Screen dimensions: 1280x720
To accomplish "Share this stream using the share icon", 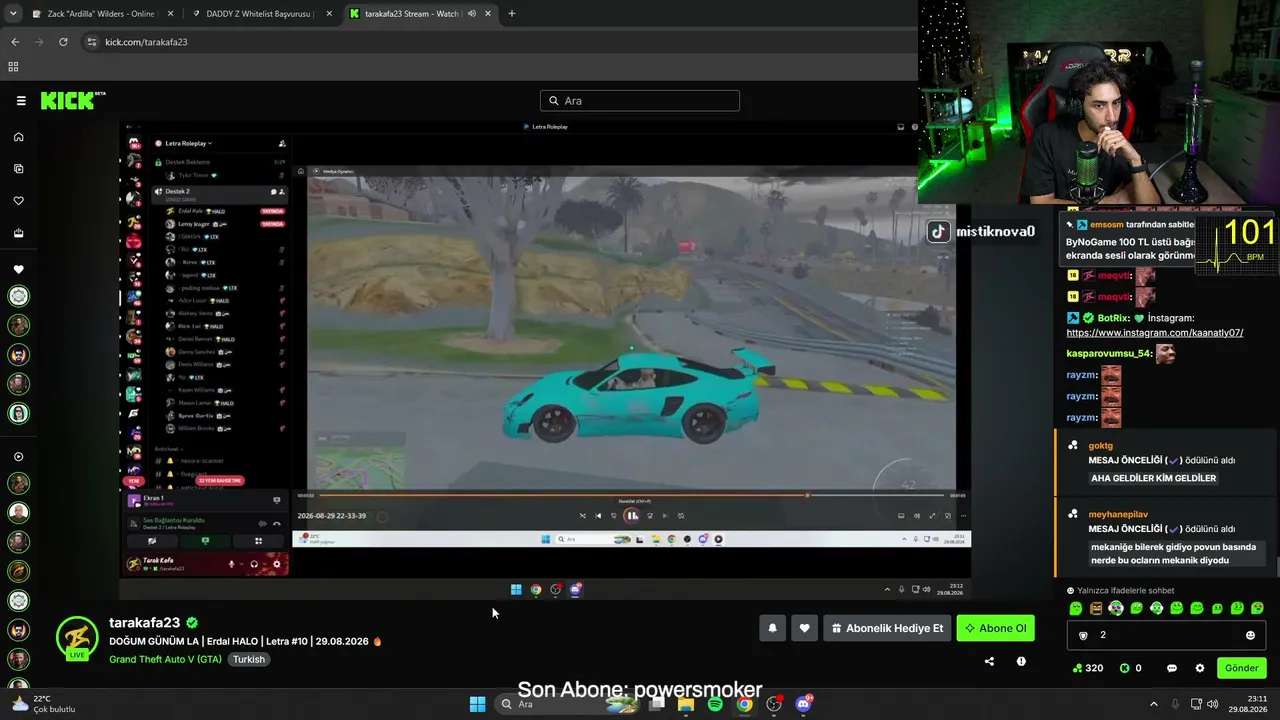I will click(x=989, y=661).
